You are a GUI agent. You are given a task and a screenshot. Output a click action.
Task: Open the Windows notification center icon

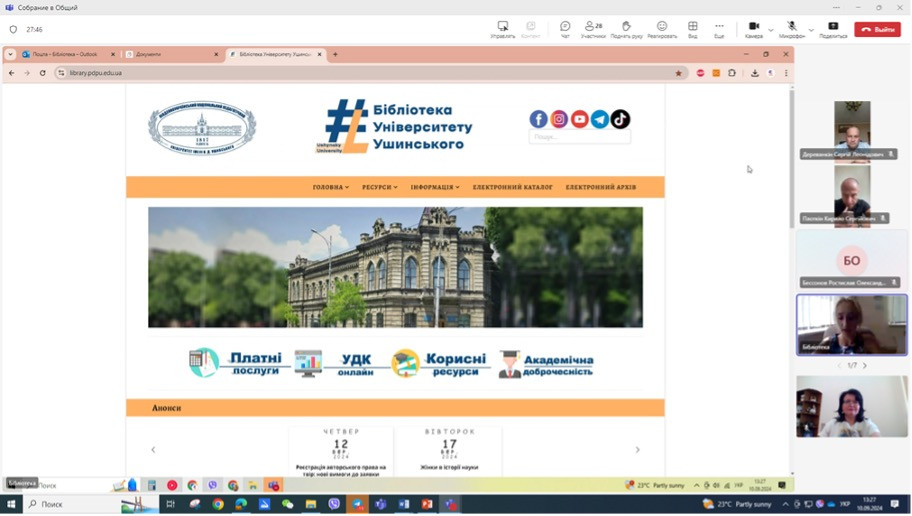pos(895,504)
